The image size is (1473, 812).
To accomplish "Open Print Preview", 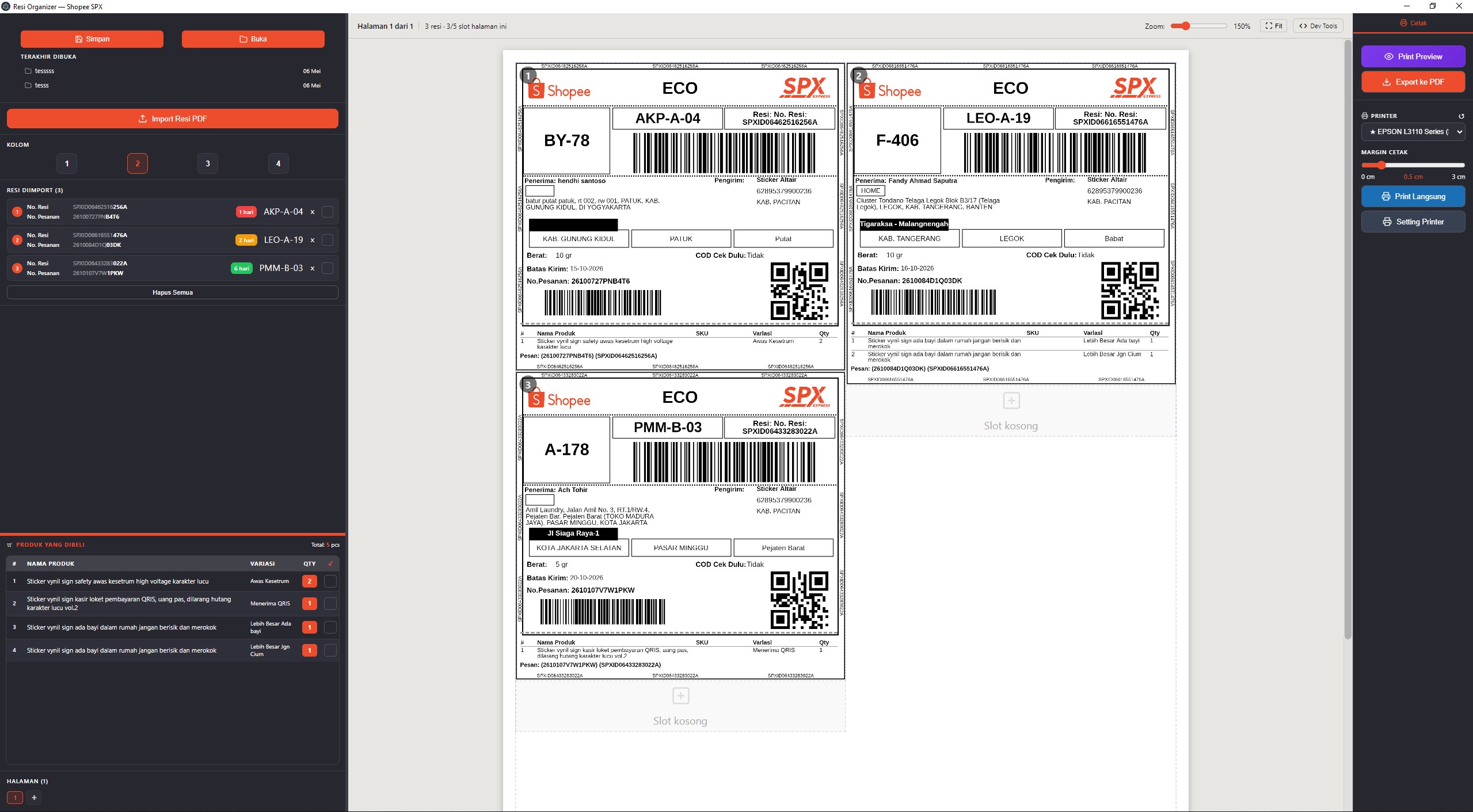I will click(1413, 56).
